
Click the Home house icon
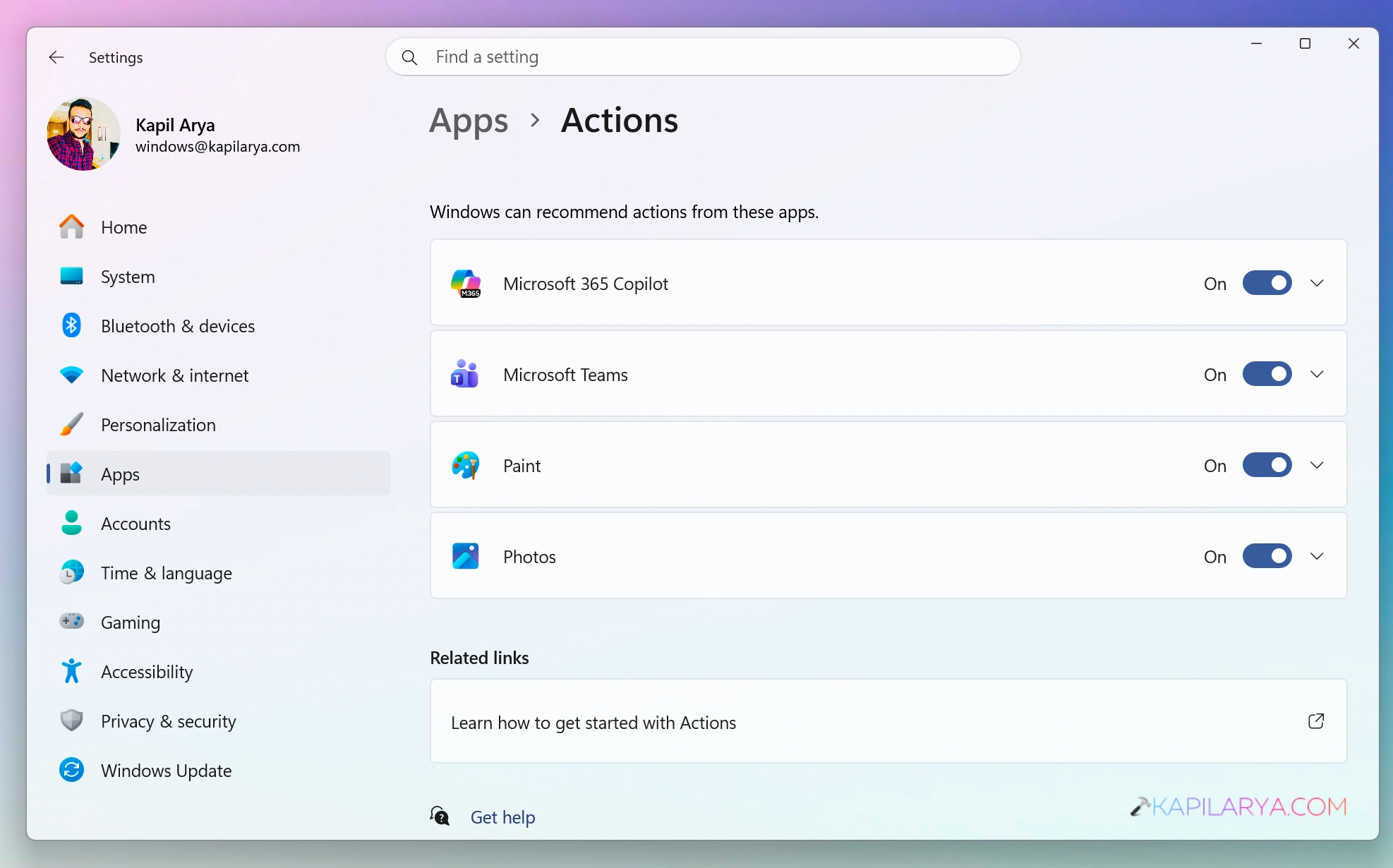[x=71, y=227]
